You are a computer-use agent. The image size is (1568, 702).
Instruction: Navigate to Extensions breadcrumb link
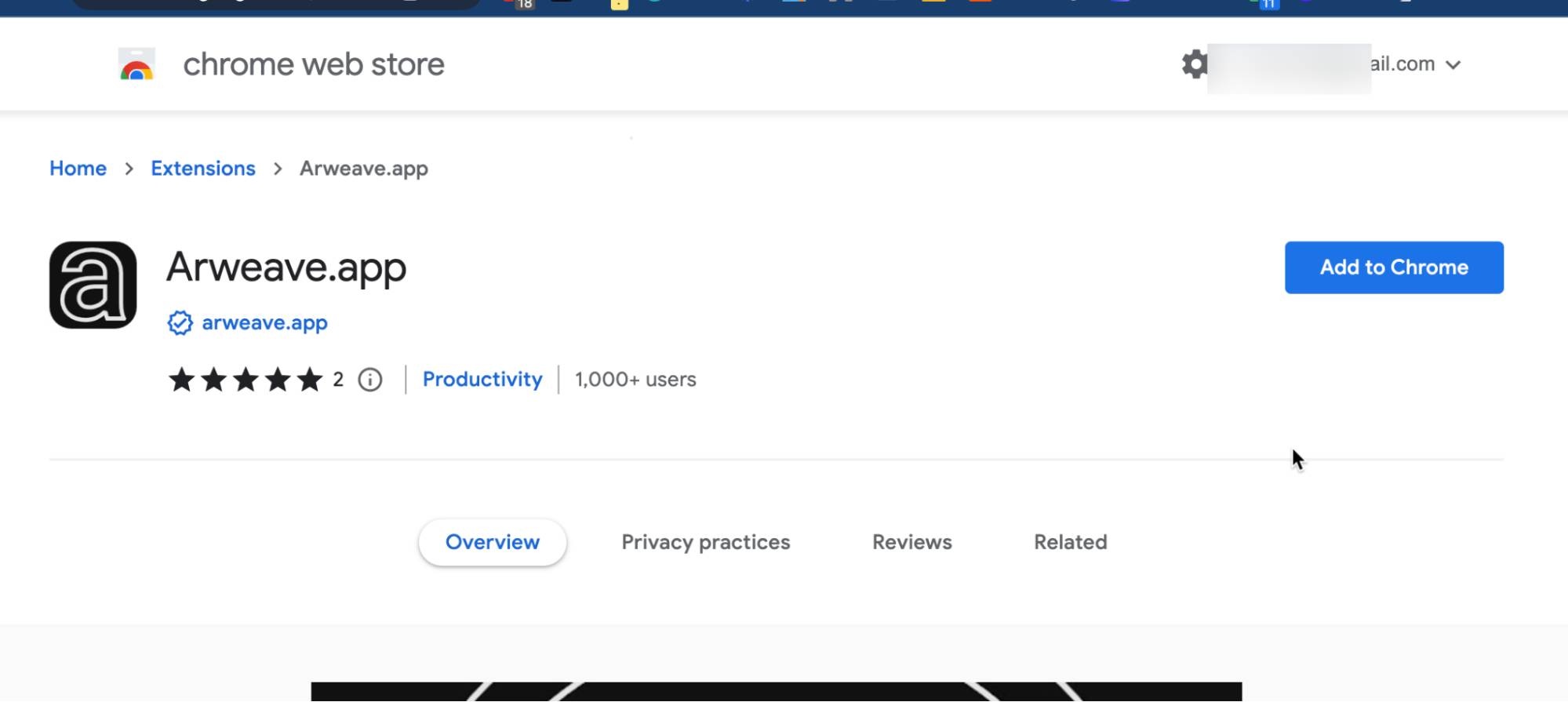click(203, 169)
